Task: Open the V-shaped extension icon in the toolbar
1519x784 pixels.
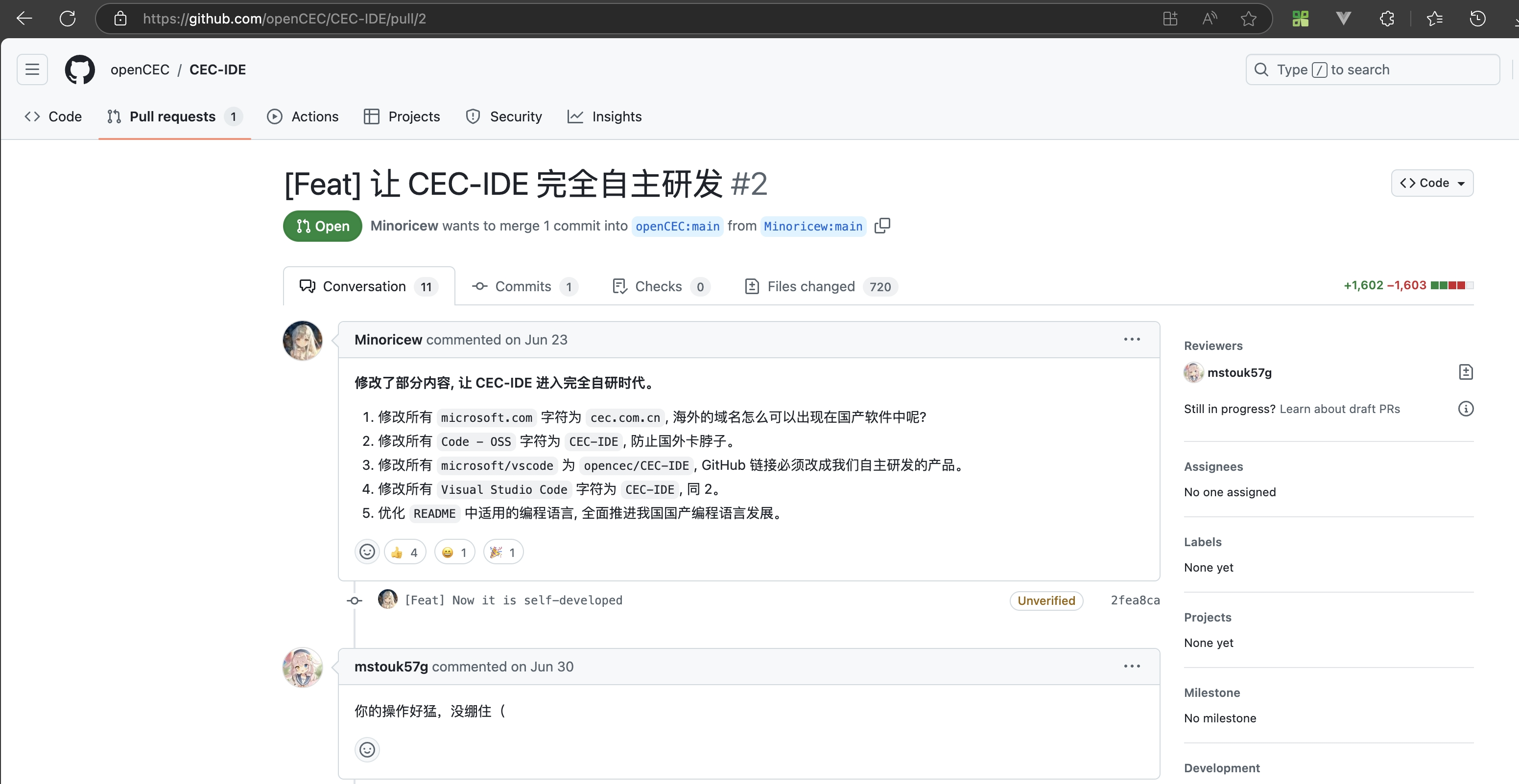Action: click(x=1343, y=18)
